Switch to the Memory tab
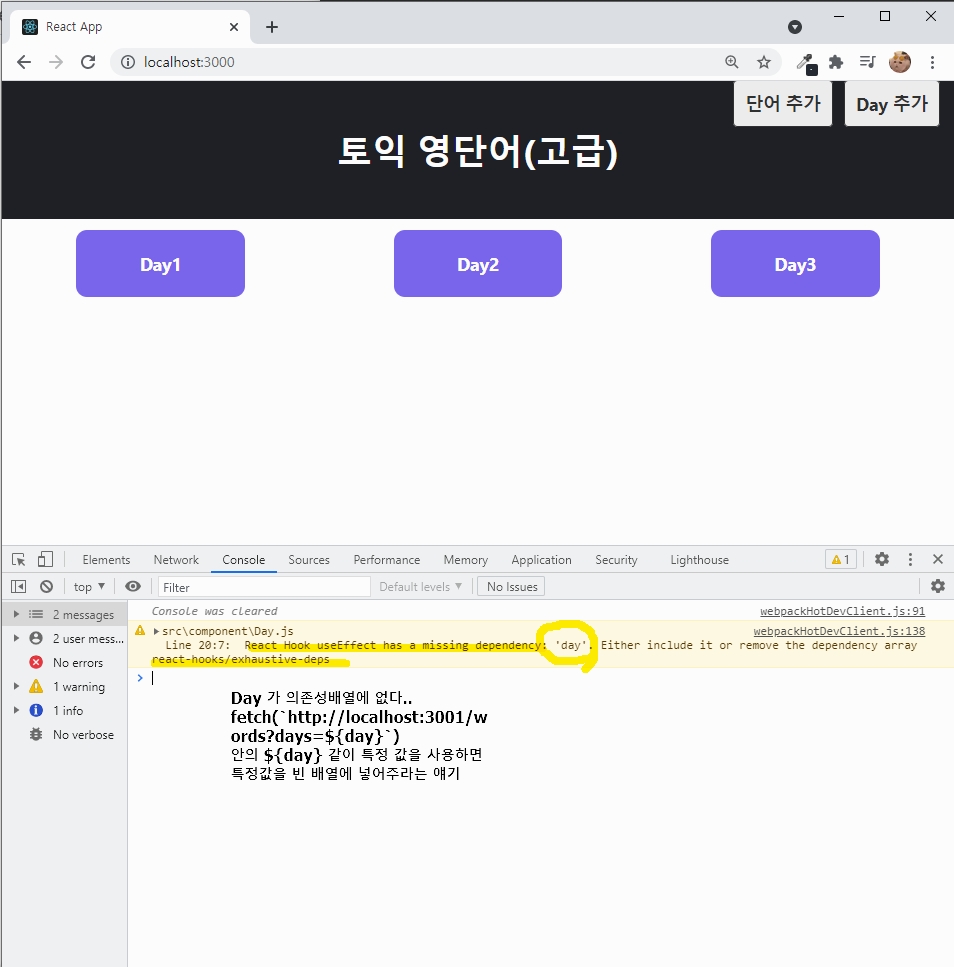 click(466, 559)
